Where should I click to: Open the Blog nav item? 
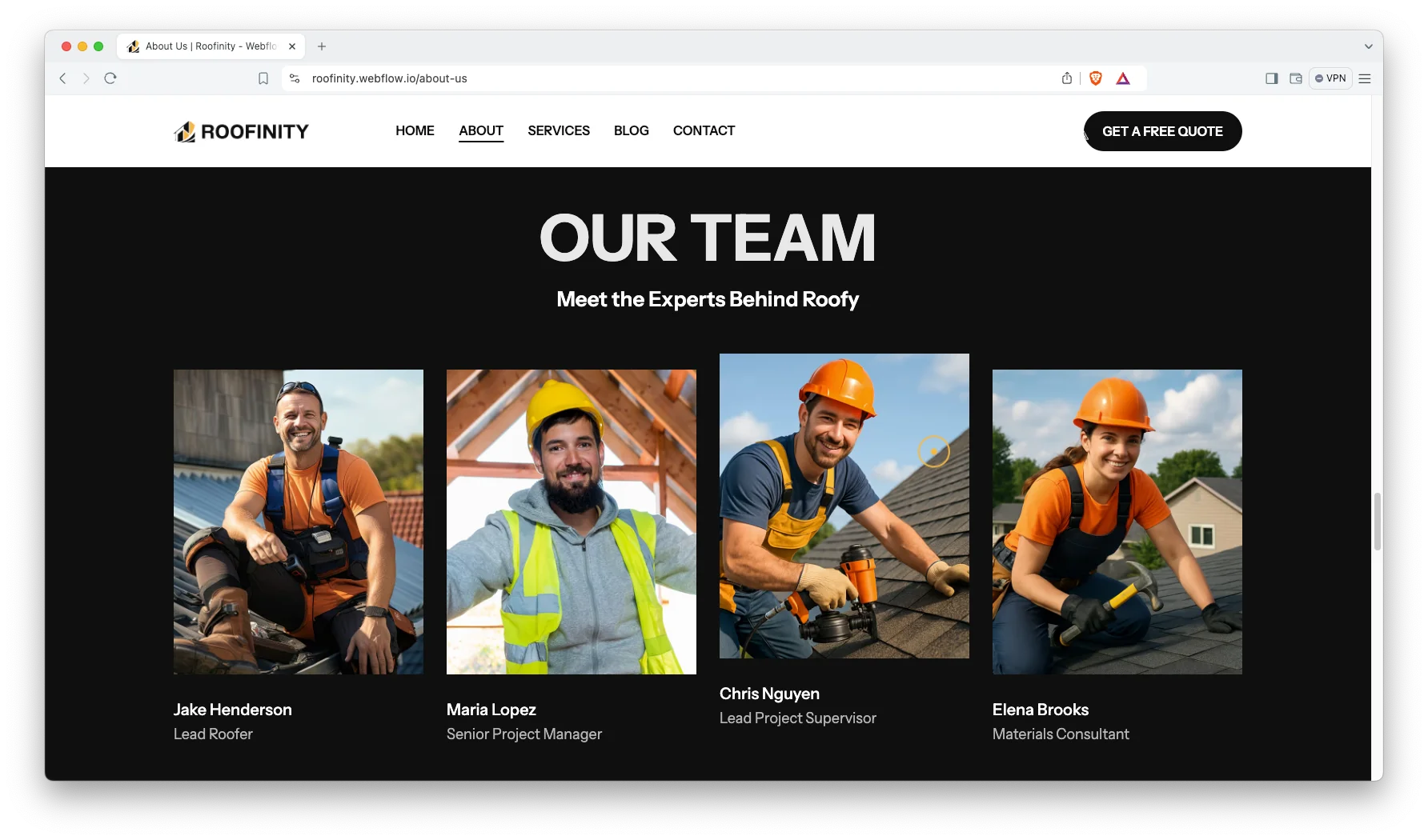point(631,130)
